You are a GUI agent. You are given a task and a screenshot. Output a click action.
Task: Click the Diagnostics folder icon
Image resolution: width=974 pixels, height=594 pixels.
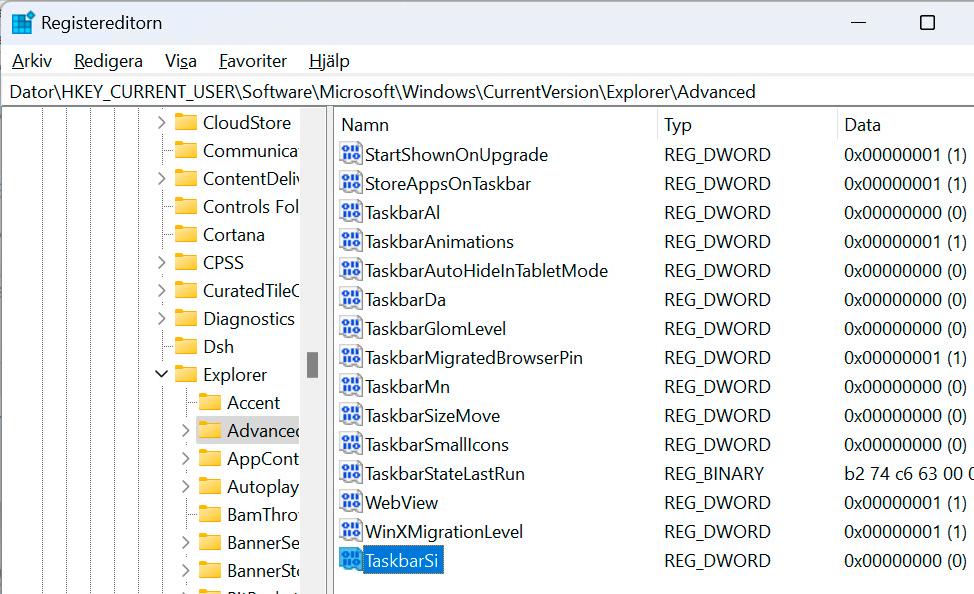(186, 318)
